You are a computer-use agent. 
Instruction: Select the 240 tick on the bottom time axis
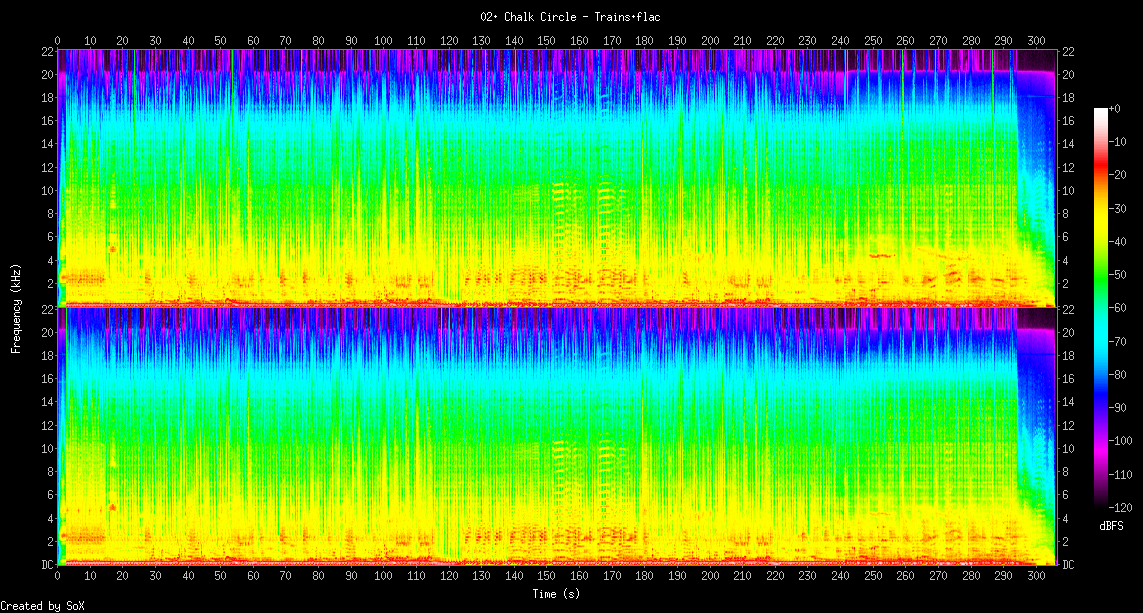coord(840,577)
